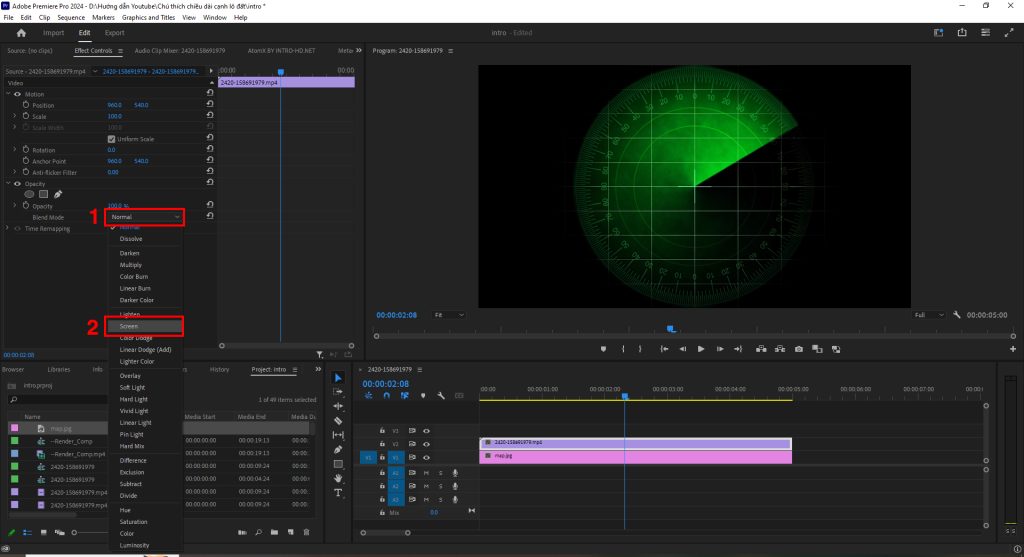Select the Type tool
Image resolution: width=1024 pixels, height=557 pixels.
pyautogui.click(x=338, y=493)
